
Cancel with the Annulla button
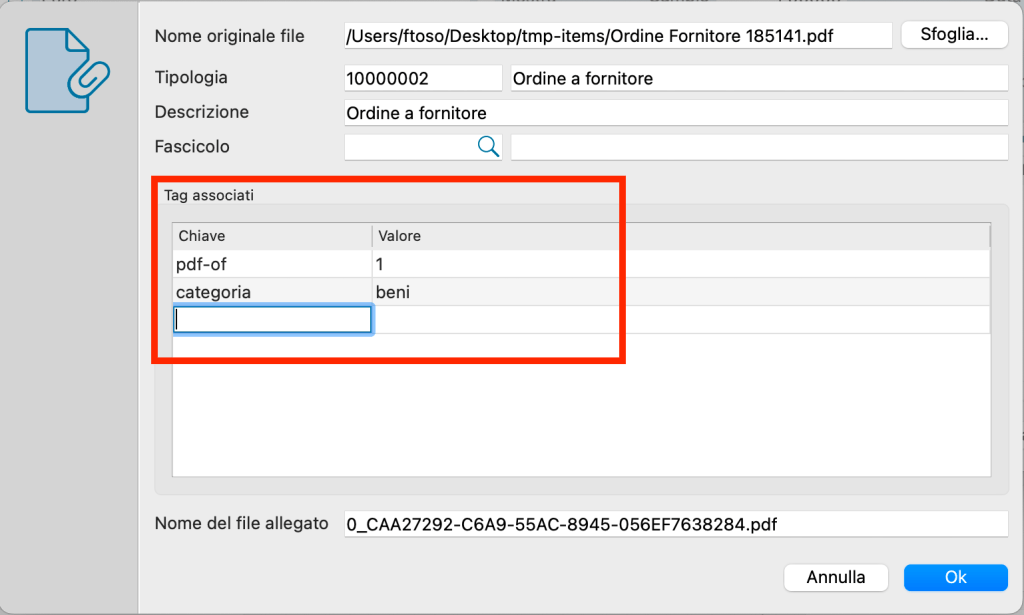pos(836,577)
